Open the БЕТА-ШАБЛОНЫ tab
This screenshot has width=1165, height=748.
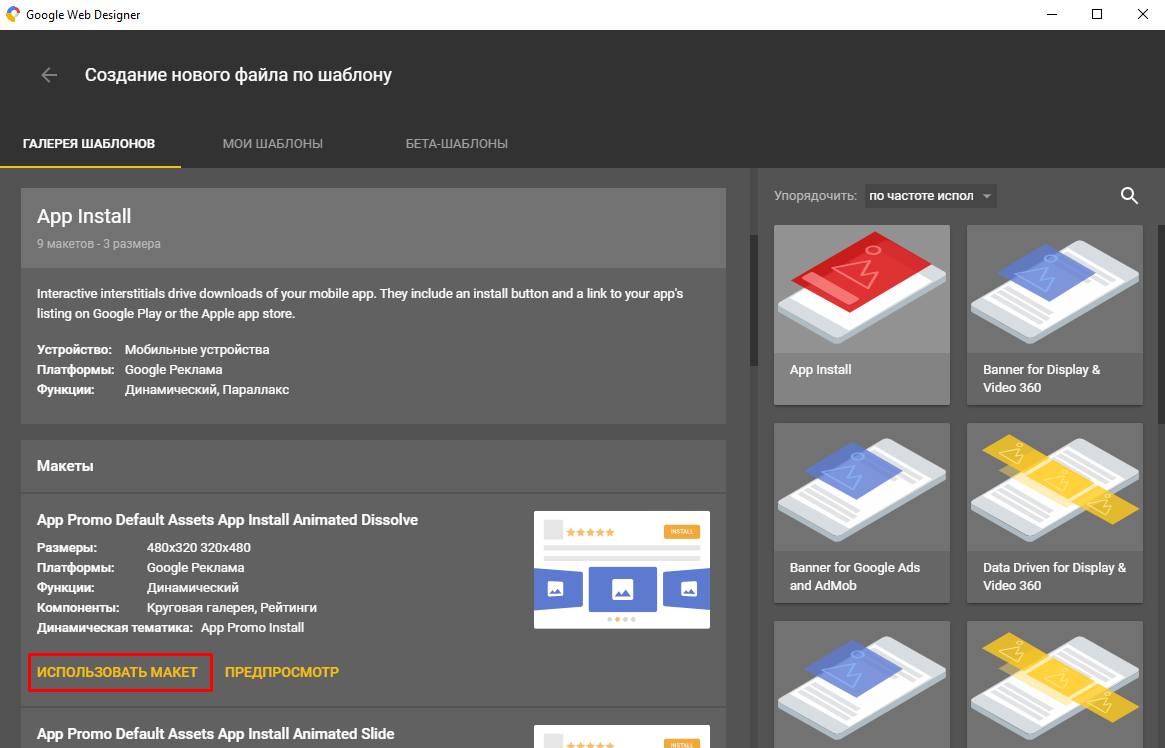(x=456, y=143)
